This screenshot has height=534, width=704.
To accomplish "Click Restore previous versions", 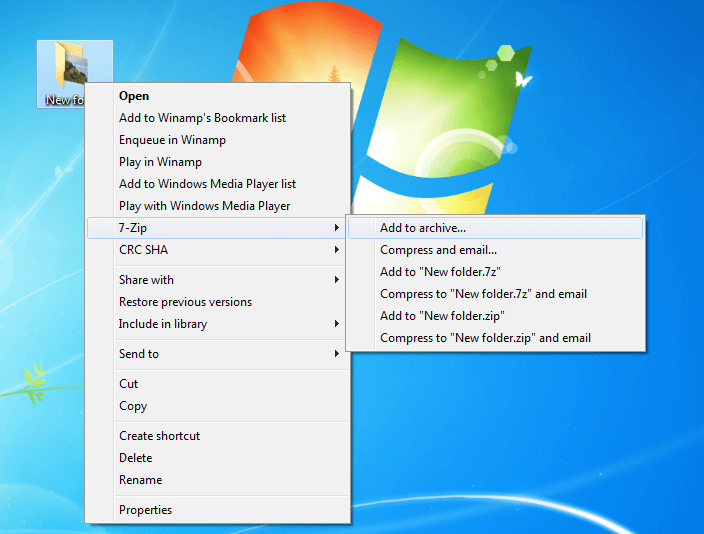I will coord(185,302).
